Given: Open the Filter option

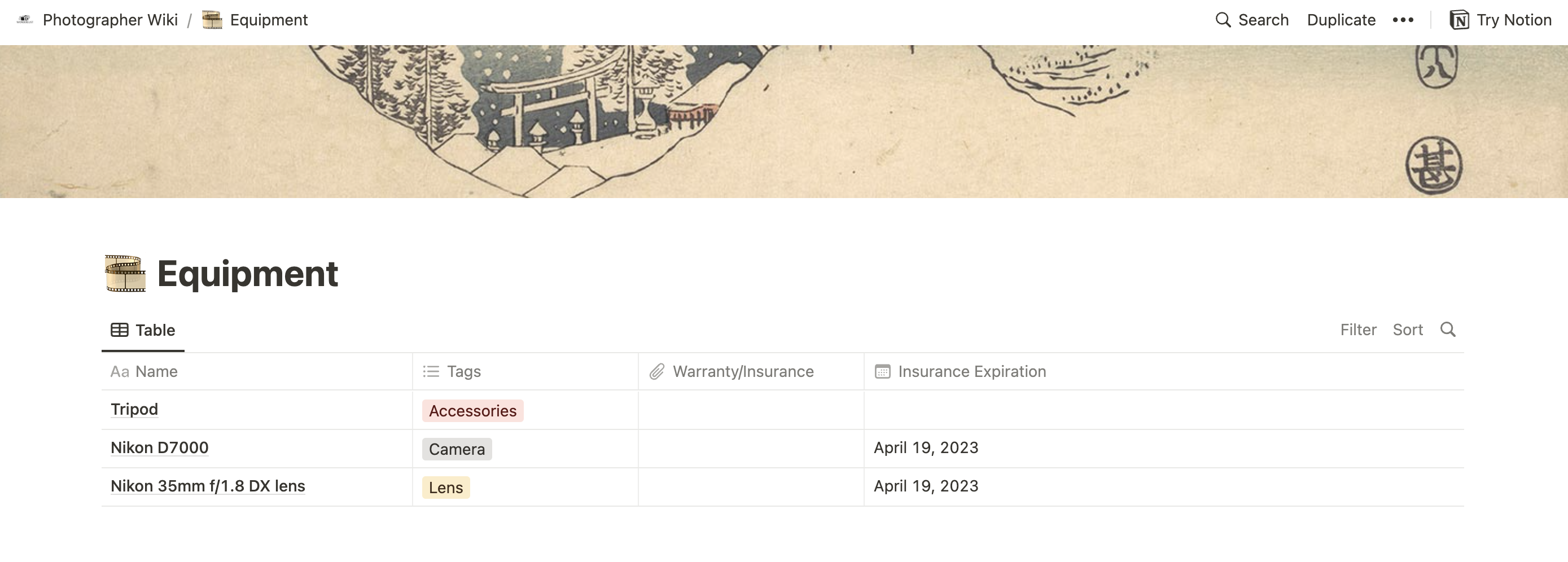Looking at the screenshot, I should click(1358, 330).
